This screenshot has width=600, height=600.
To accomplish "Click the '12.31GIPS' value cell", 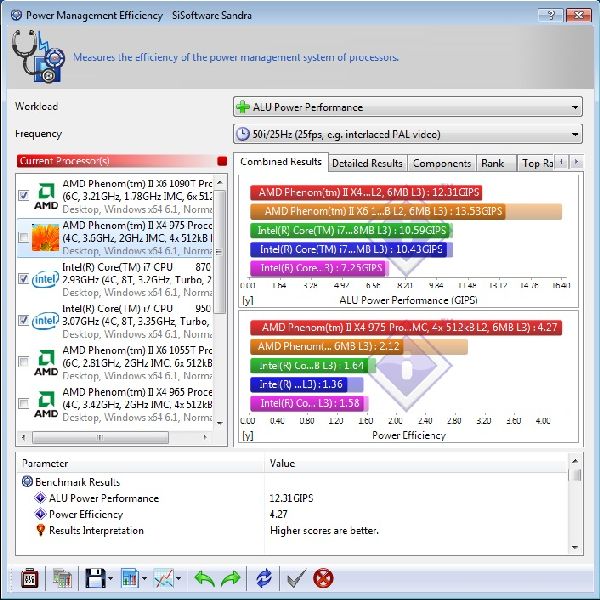I will 291,498.
